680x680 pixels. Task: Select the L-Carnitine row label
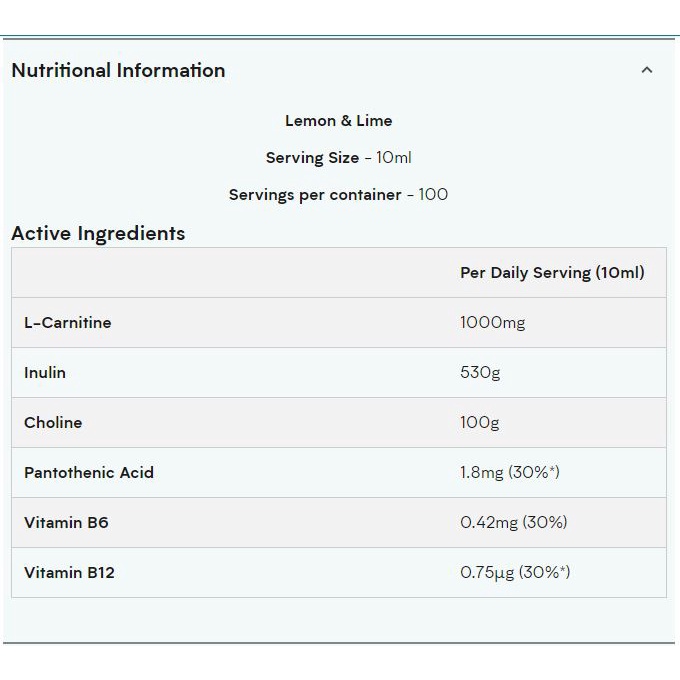(x=68, y=323)
